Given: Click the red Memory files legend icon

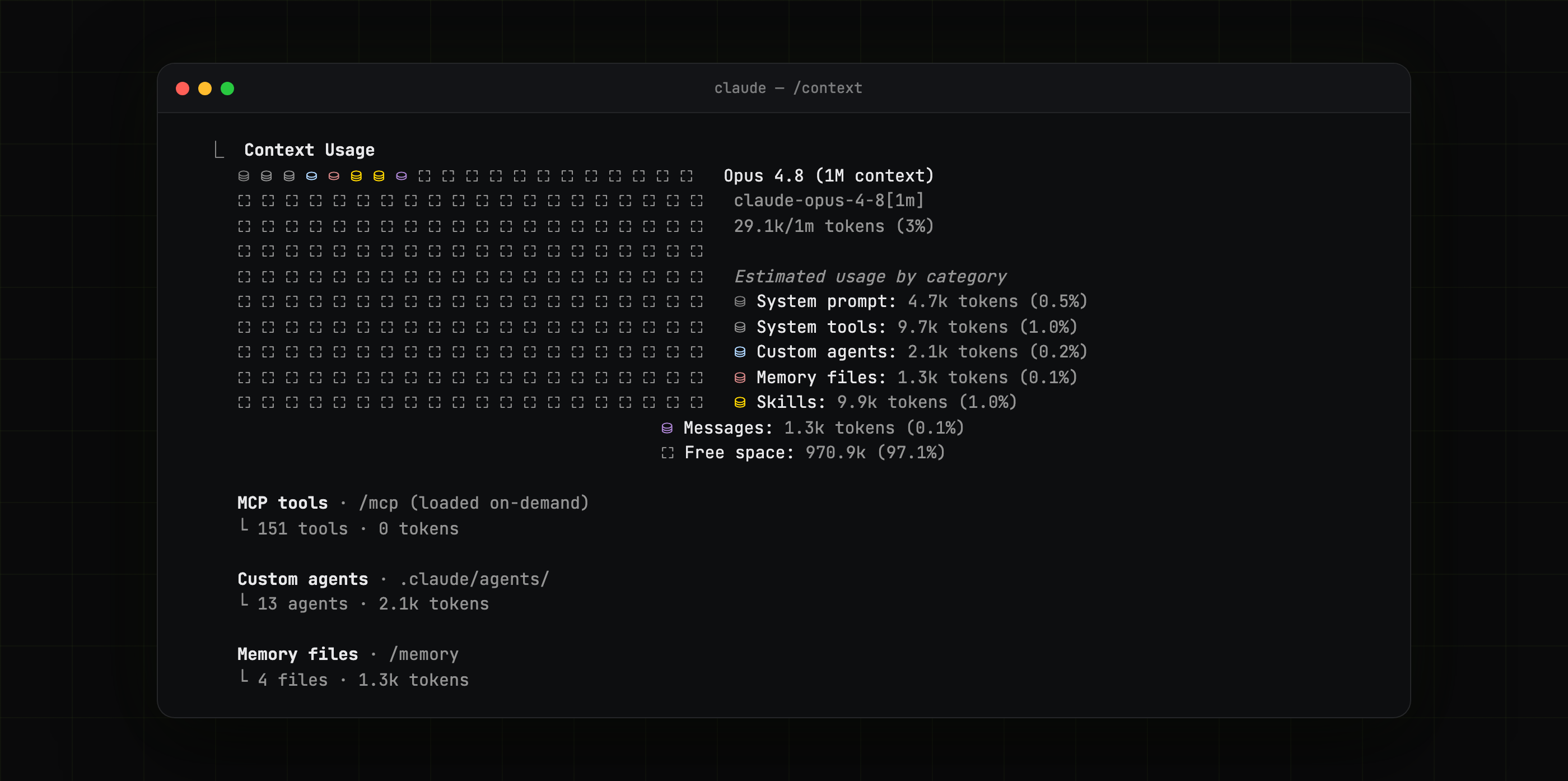Looking at the screenshot, I should [740, 378].
